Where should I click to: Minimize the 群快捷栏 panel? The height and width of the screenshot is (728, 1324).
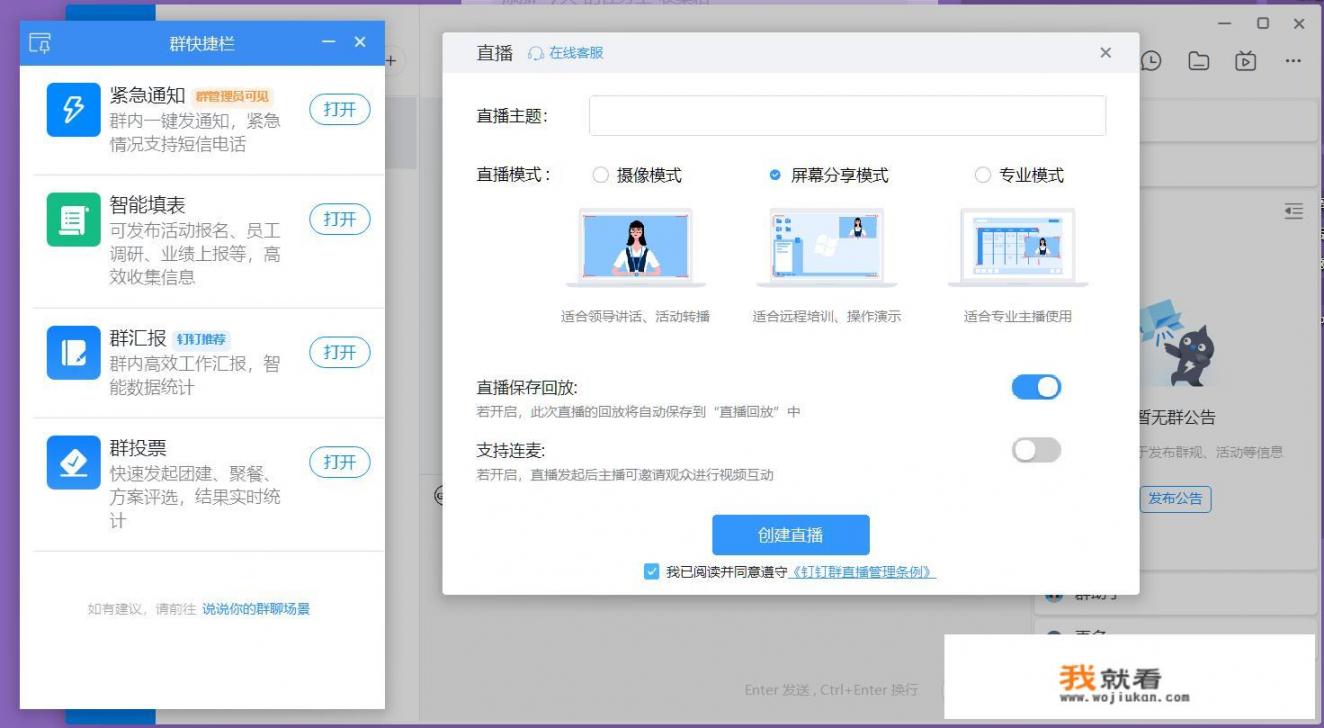tap(328, 42)
